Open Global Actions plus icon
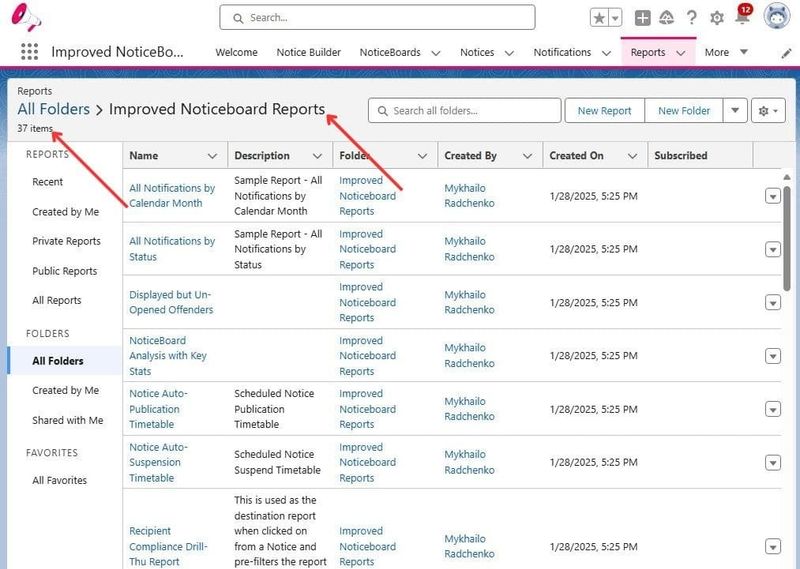Screen dimensions: 800x569 (x=642, y=18)
